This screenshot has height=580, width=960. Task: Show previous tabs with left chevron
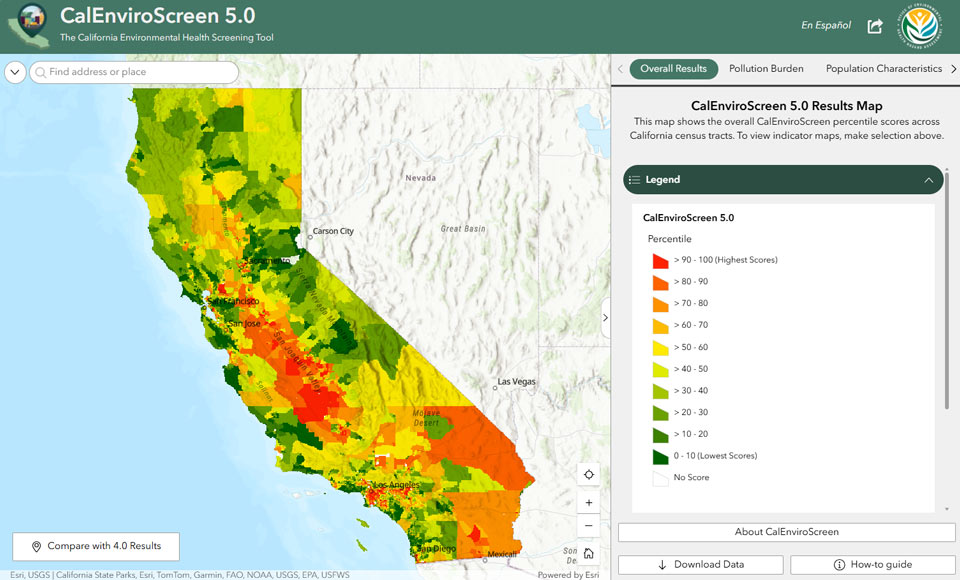coord(620,69)
